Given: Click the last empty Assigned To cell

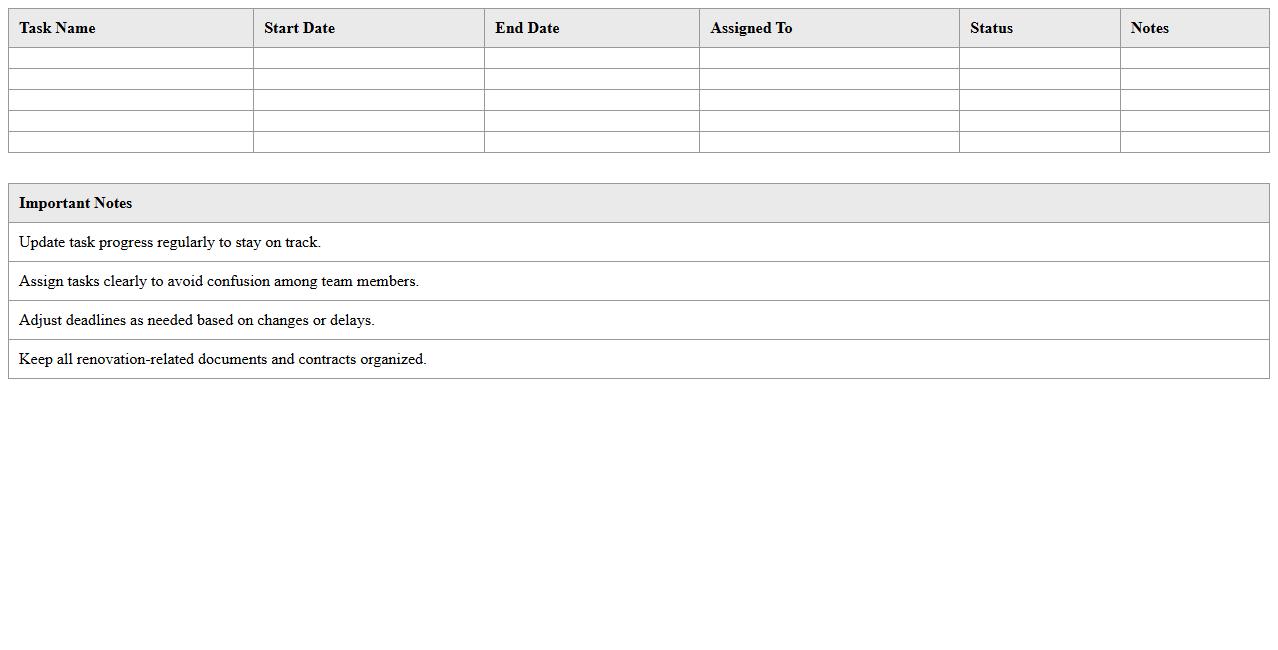Looking at the screenshot, I should [829, 142].
